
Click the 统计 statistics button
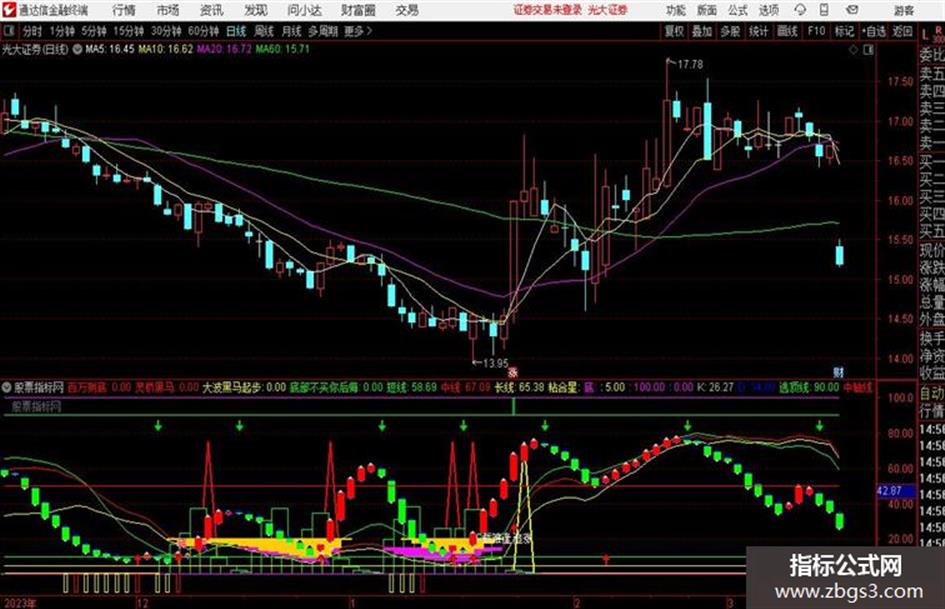758,31
